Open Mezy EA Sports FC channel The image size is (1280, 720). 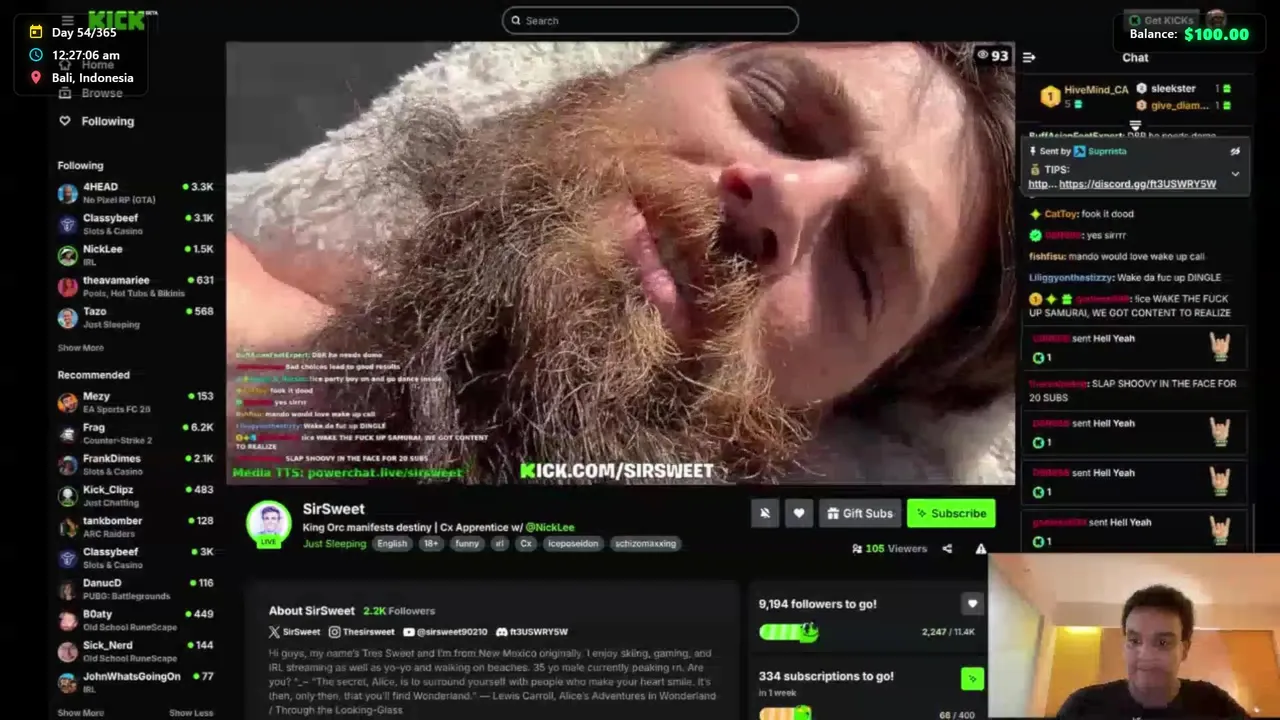pos(135,402)
